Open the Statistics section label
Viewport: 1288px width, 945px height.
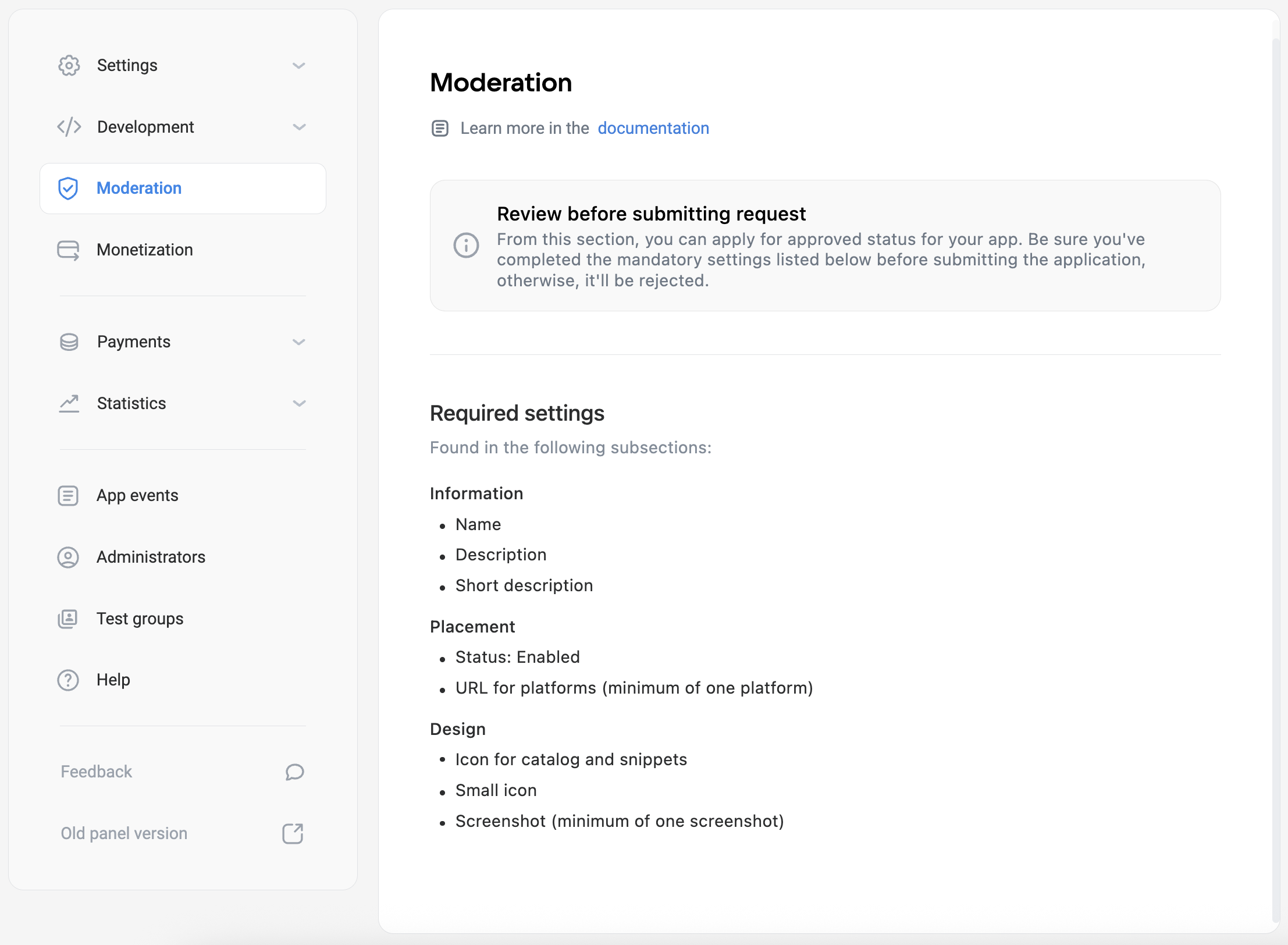point(131,403)
